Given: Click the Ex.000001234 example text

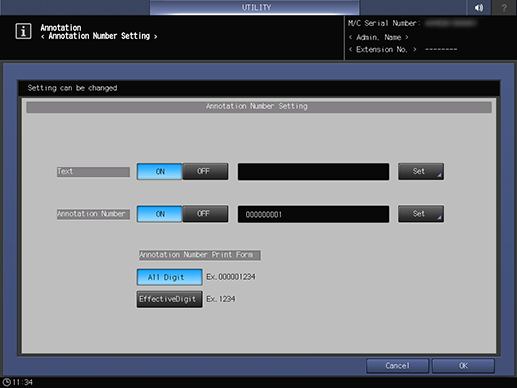Looking at the screenshot, I should 231,277.
